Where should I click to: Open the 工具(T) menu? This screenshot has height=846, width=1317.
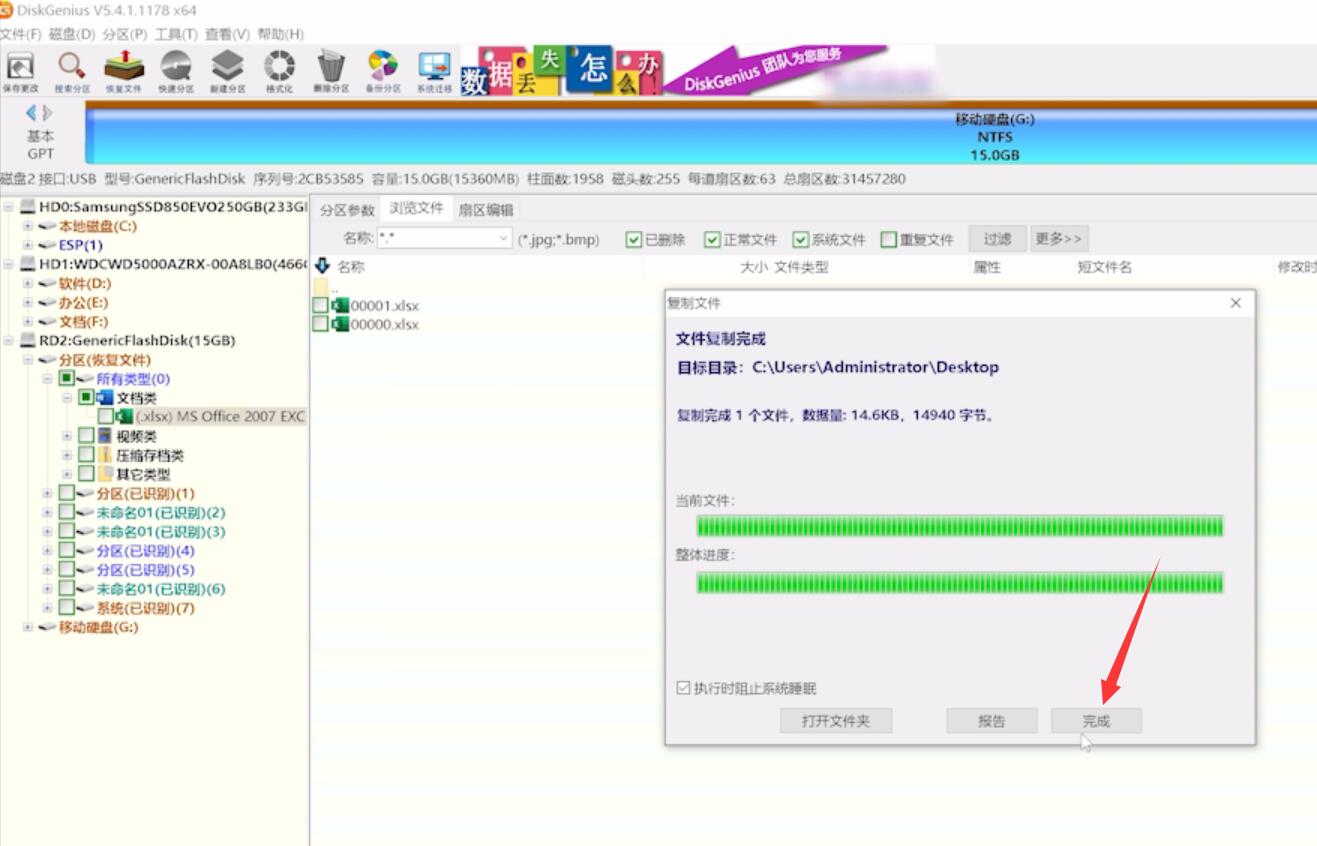point(176,34)
